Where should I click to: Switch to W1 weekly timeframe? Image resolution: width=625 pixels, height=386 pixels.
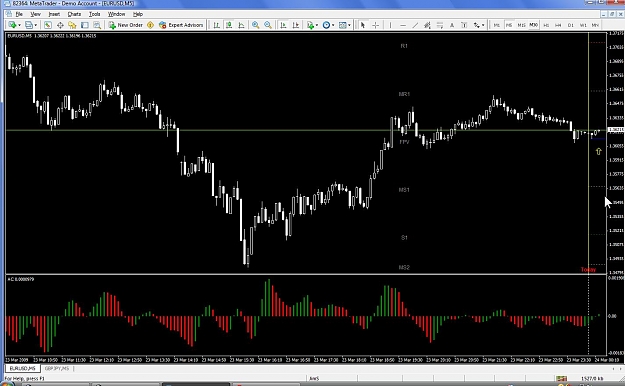point(583,25)
